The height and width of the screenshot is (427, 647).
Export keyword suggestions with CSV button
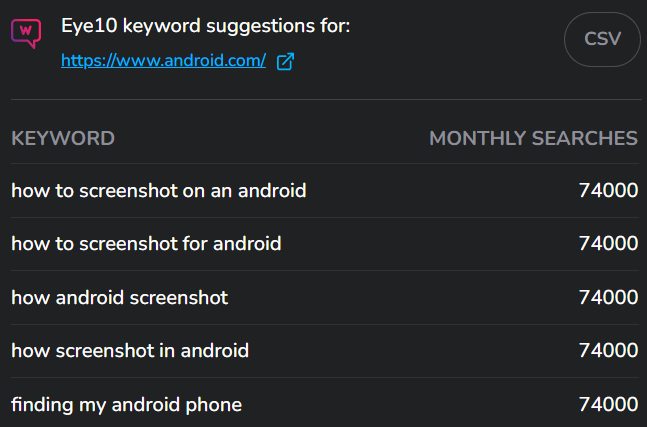[602, 39]
